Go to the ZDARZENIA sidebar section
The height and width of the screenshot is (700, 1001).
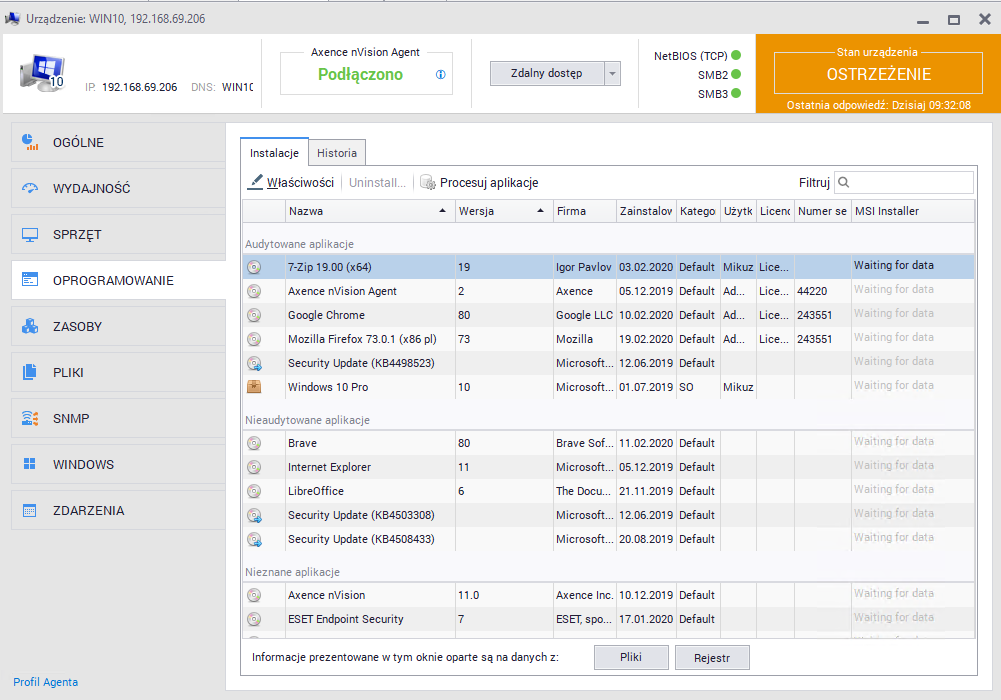click(118, 510)
